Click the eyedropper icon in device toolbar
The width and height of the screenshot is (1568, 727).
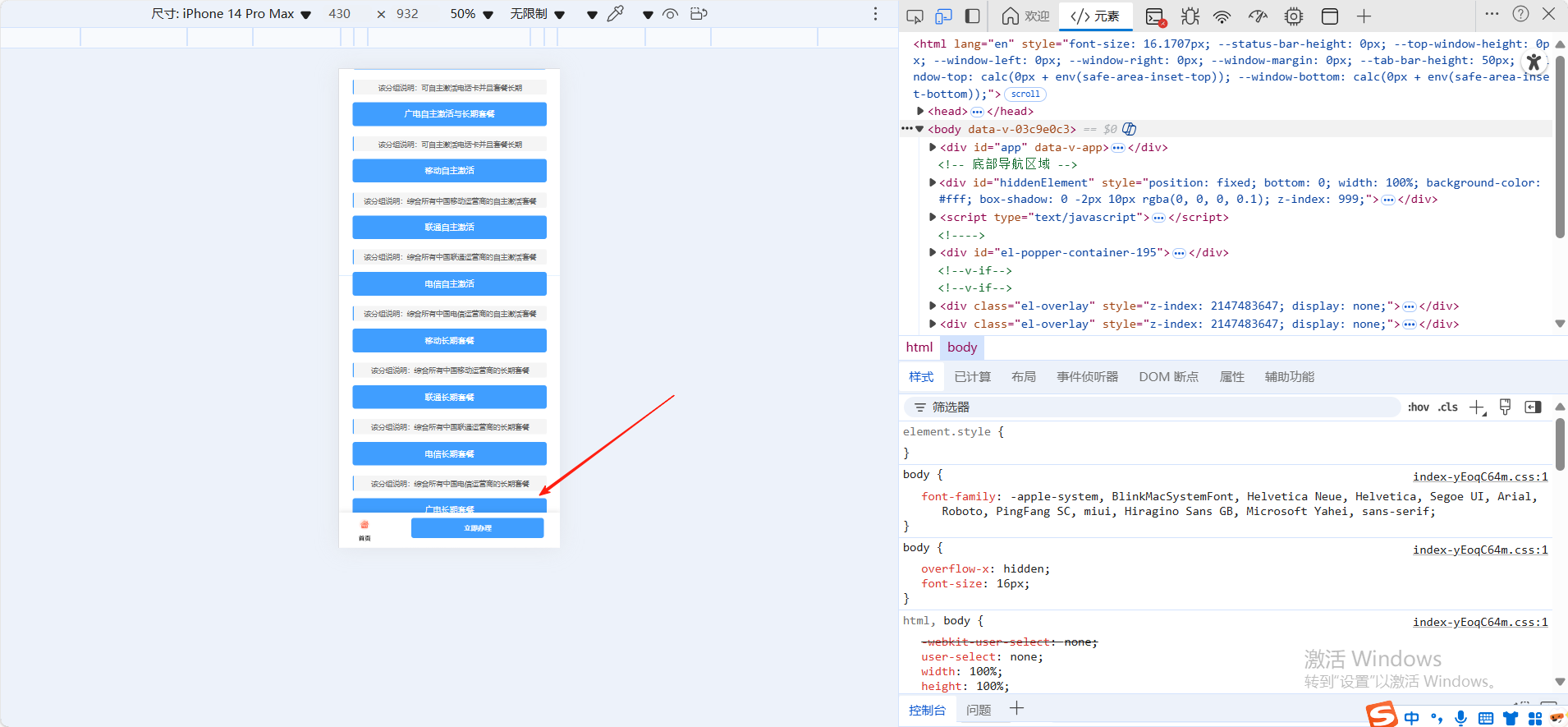pyautogui.click(x=616, y=14)
